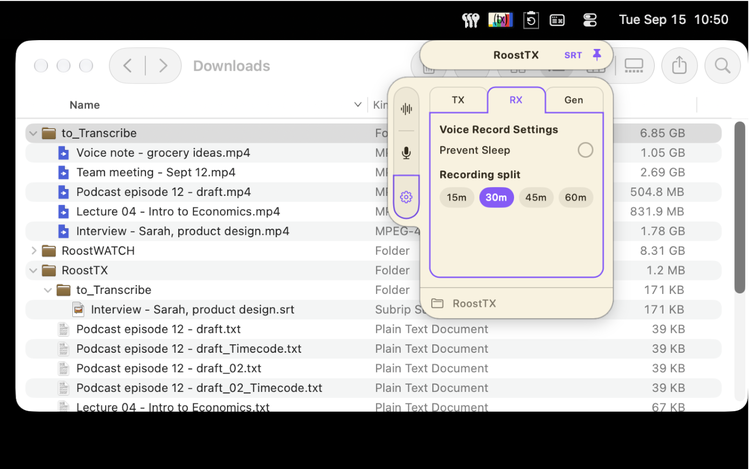
Task: Click the Finder gallery view toolbar icon
Action: click(634, 65)
